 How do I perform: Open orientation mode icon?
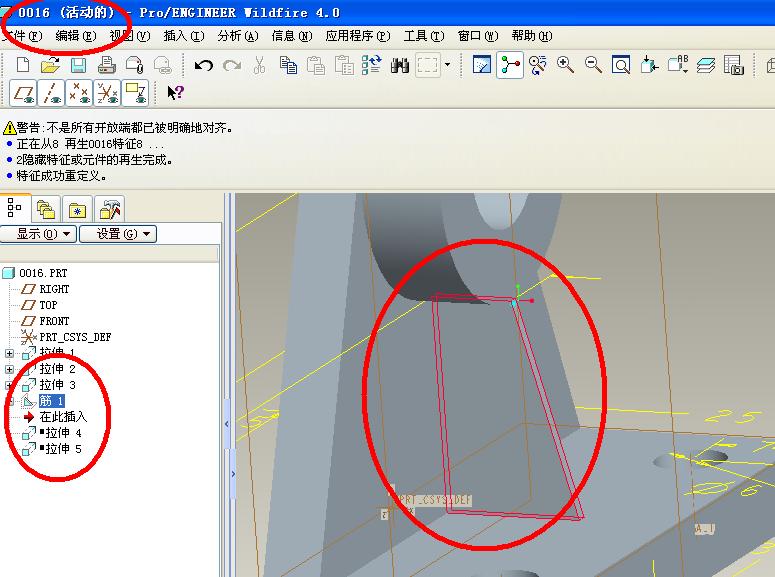pyautogui.click(x=537, y=65)
